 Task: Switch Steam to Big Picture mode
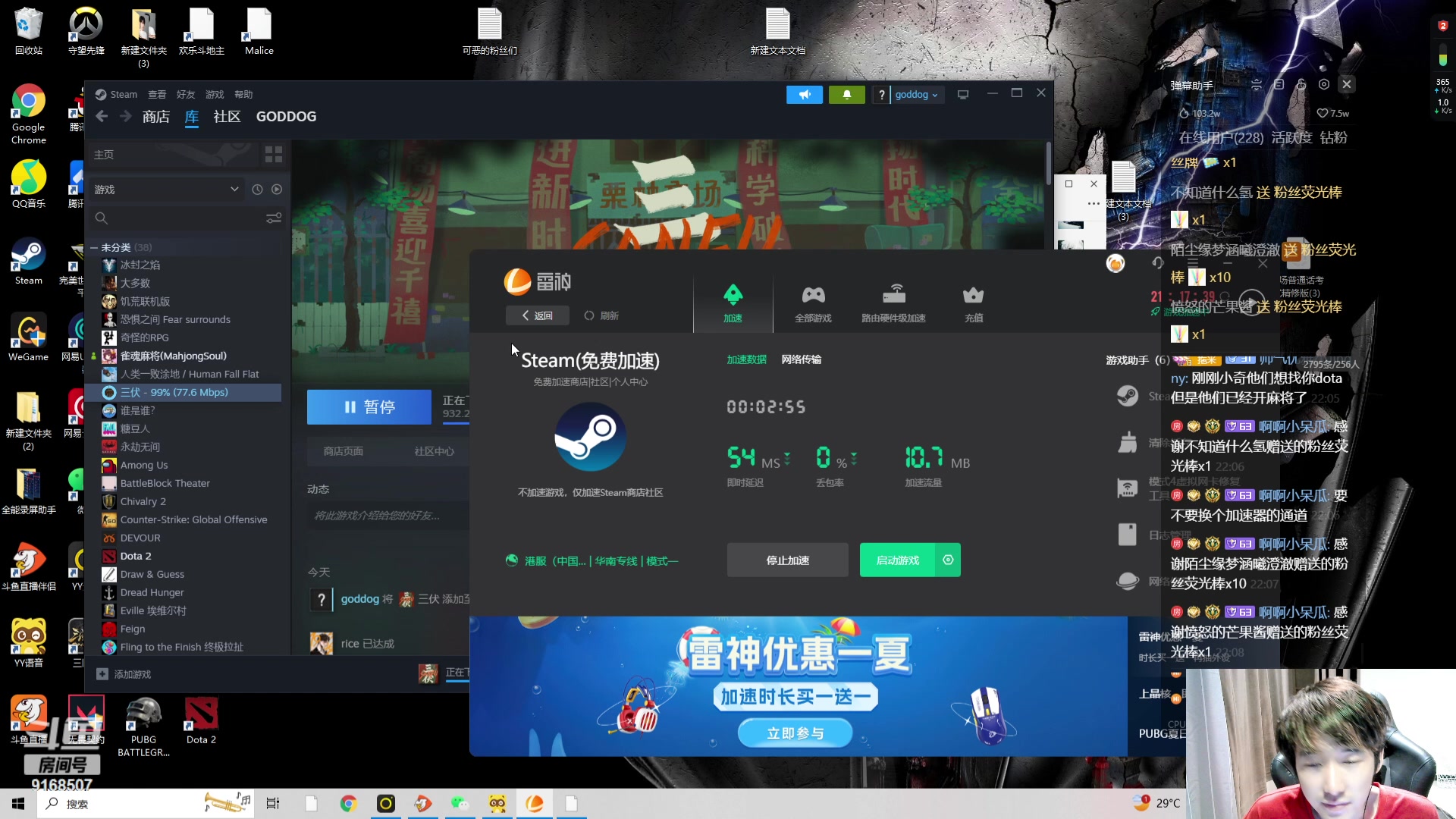(963, 95)
